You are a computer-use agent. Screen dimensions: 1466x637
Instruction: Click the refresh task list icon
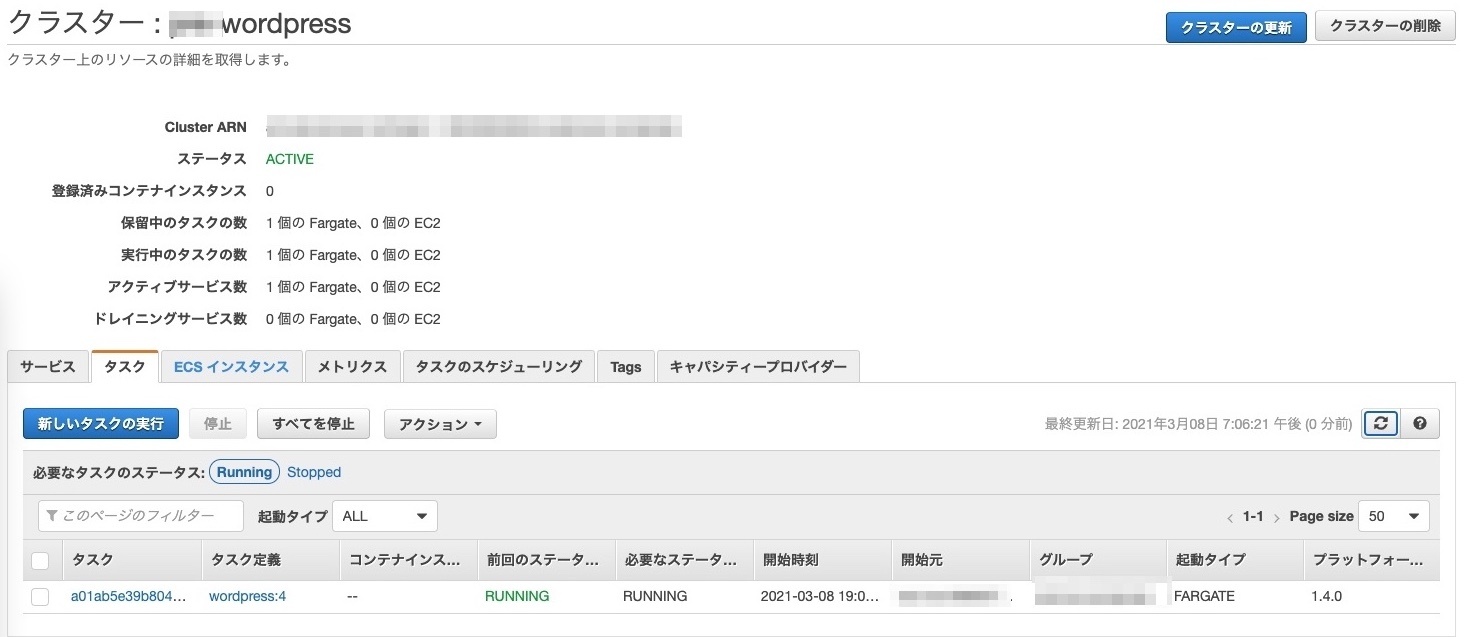[x=1380, y=423]
